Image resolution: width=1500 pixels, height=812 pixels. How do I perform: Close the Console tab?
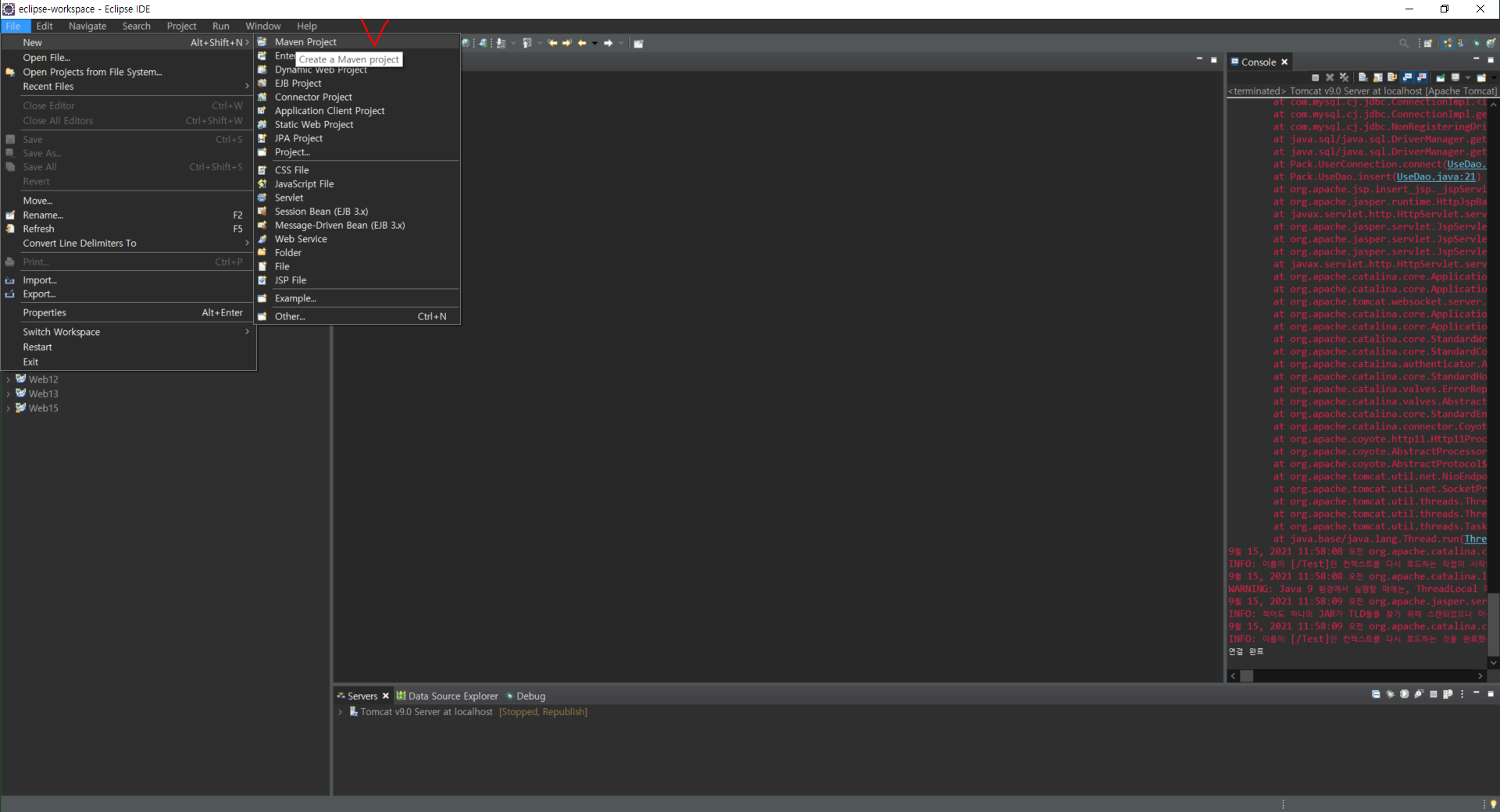click(x=1284, y=62)
